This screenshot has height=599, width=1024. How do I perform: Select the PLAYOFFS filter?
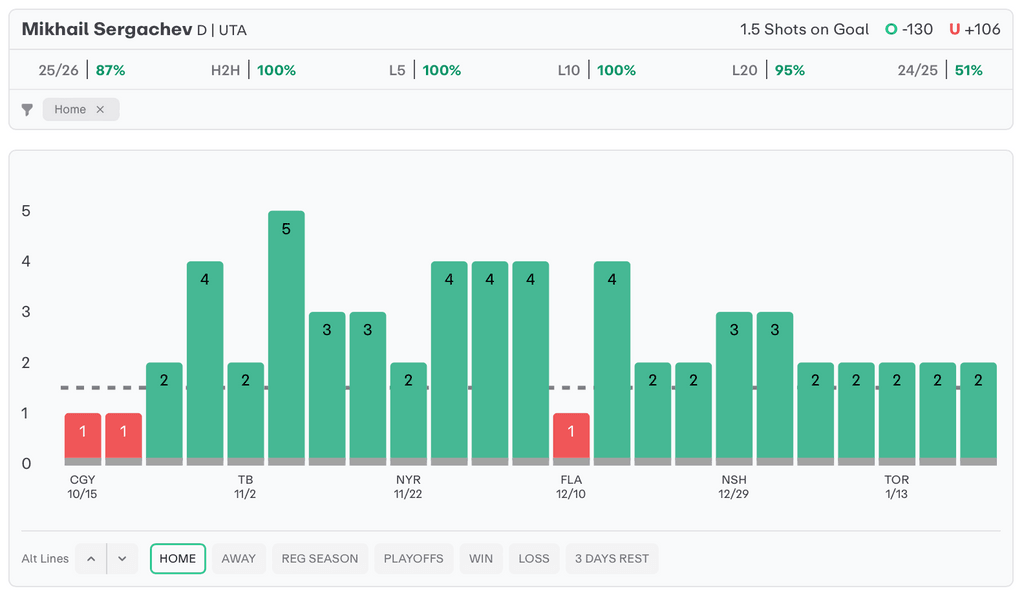(414, 559)
